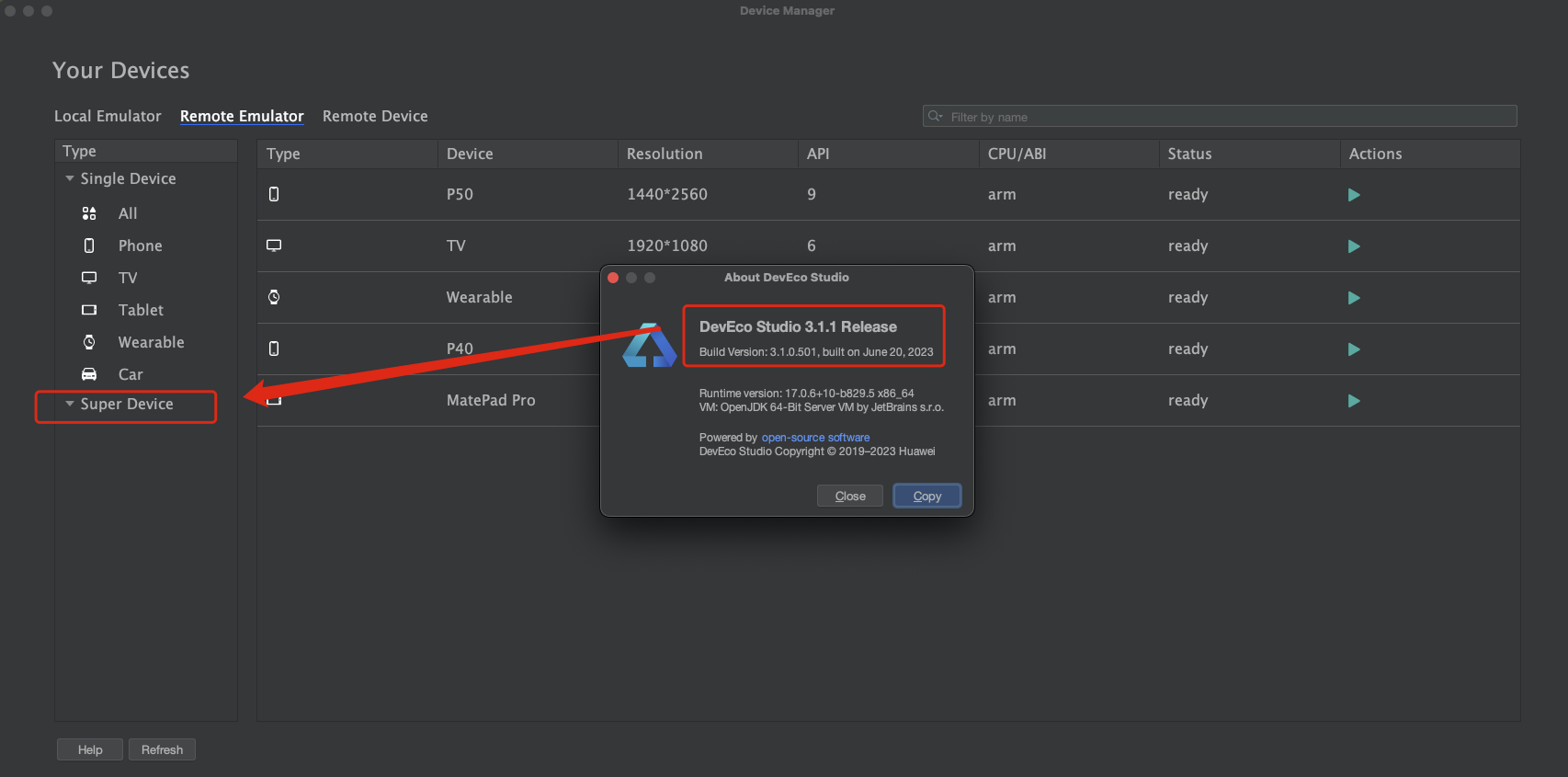
Task: Click the 1920*1080 resolution cell
Action: point(667,246)
